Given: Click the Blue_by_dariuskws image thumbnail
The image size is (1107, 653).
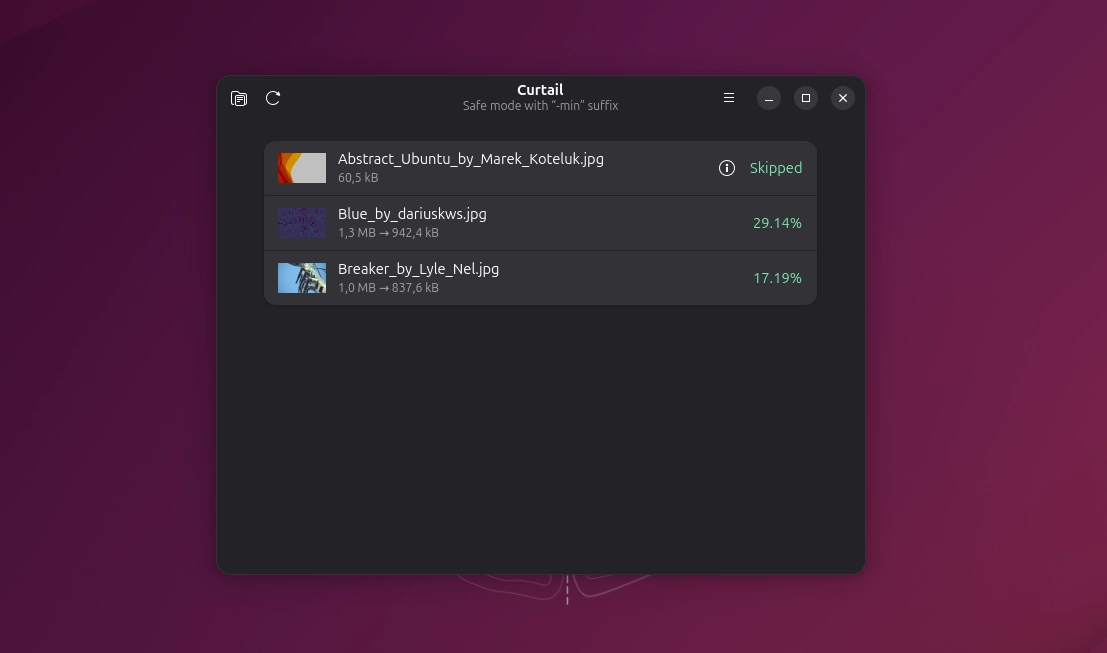Looking at the screenshot, I should (x=301, y=223).
